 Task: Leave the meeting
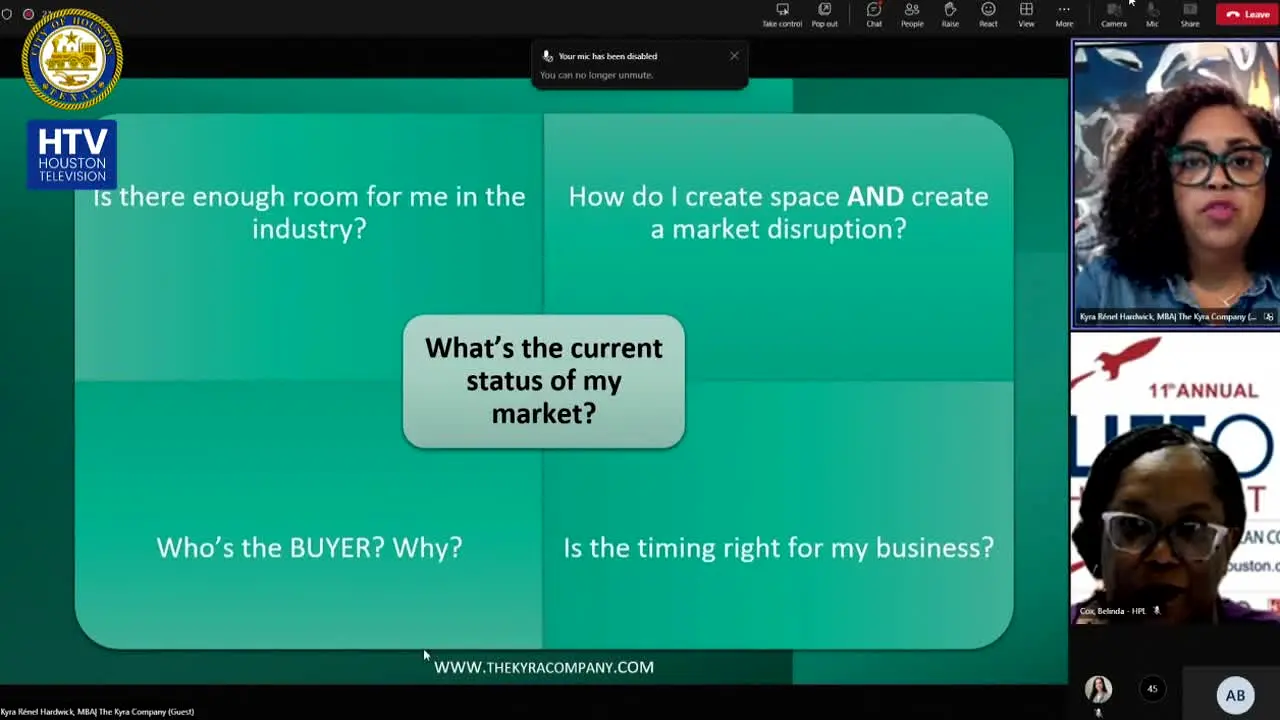[x=1248, y=14]
